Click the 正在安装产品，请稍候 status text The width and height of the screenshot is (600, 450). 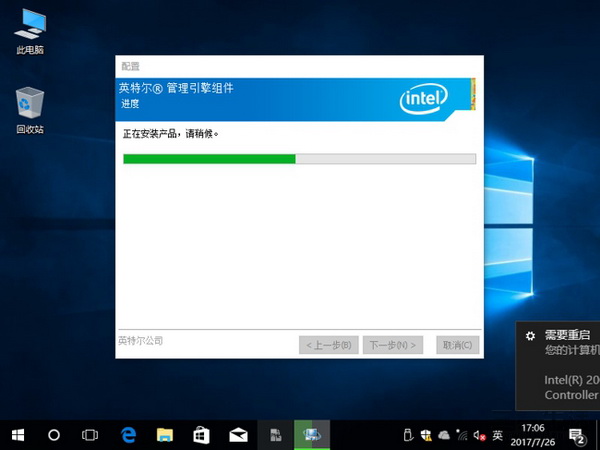click(x=171, y=134)
